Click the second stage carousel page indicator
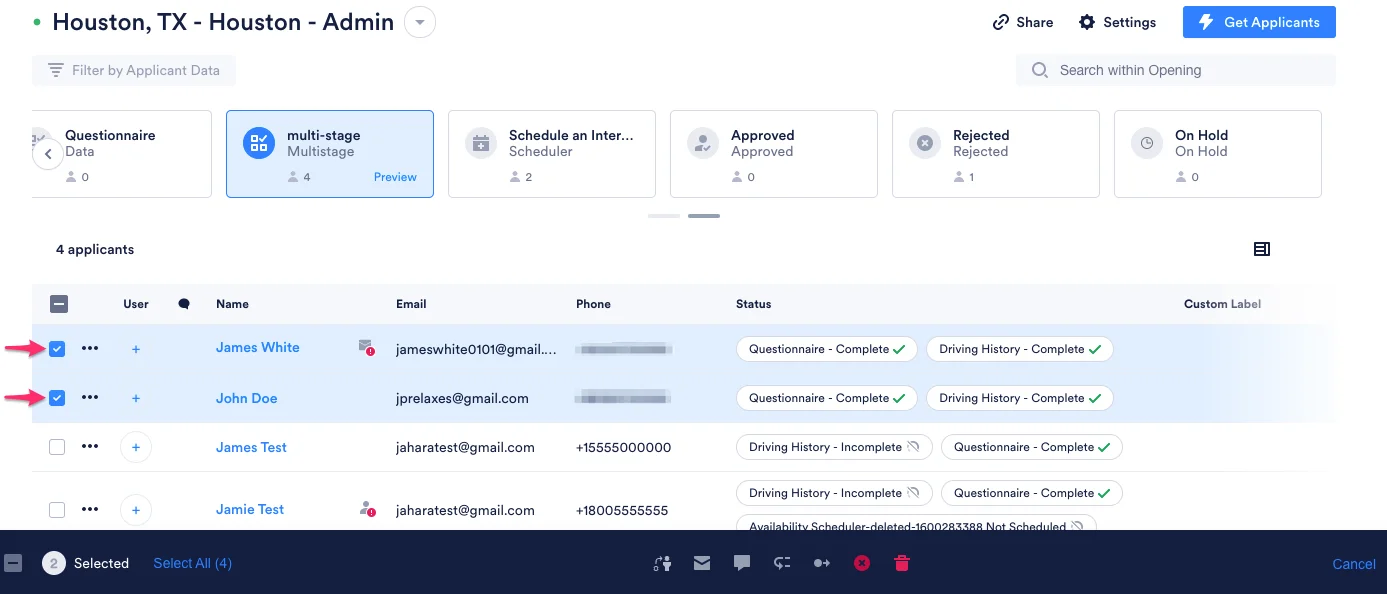This screenshot has height=594, width=1387. pyautogui.click(x=704, y=216)
